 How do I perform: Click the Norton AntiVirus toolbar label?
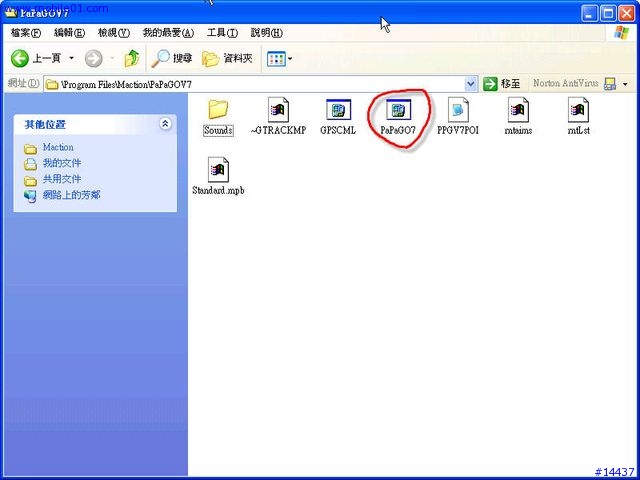565,83
